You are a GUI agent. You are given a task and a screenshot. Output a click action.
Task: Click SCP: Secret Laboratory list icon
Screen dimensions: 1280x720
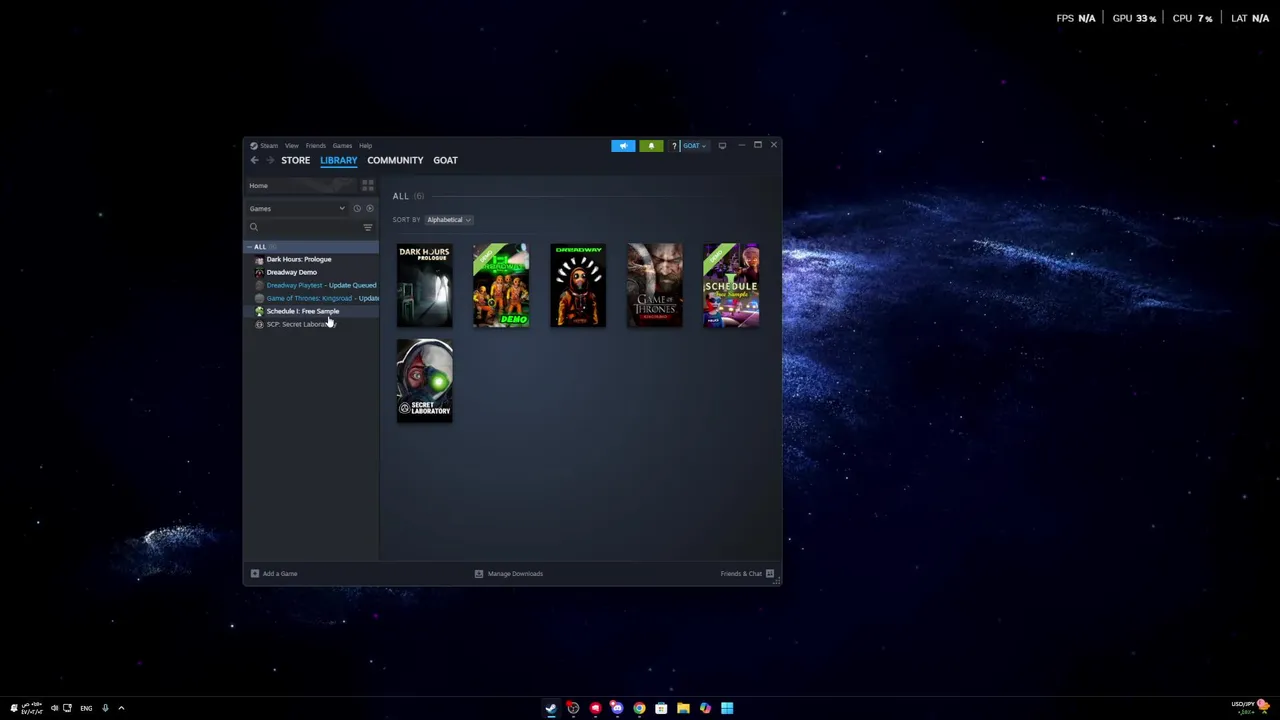(259, 324)
